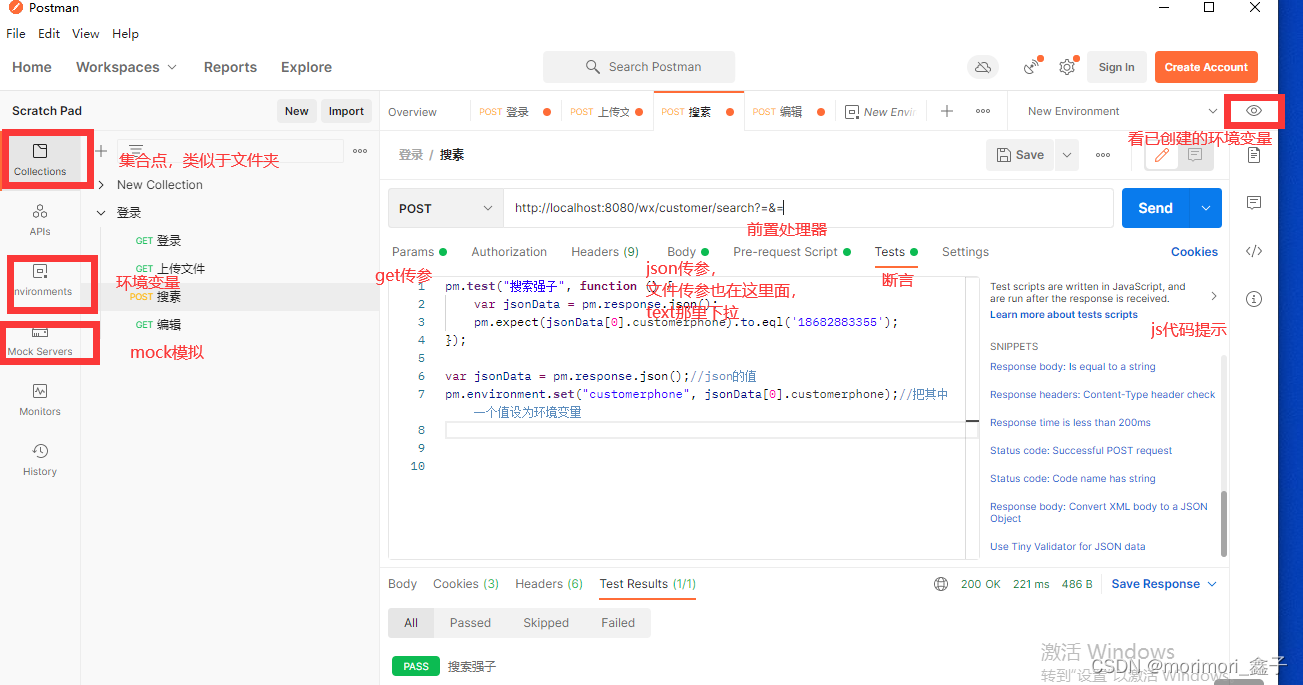Open the History sidebar panel
The image size is (1303, 685).
point(40,460)
